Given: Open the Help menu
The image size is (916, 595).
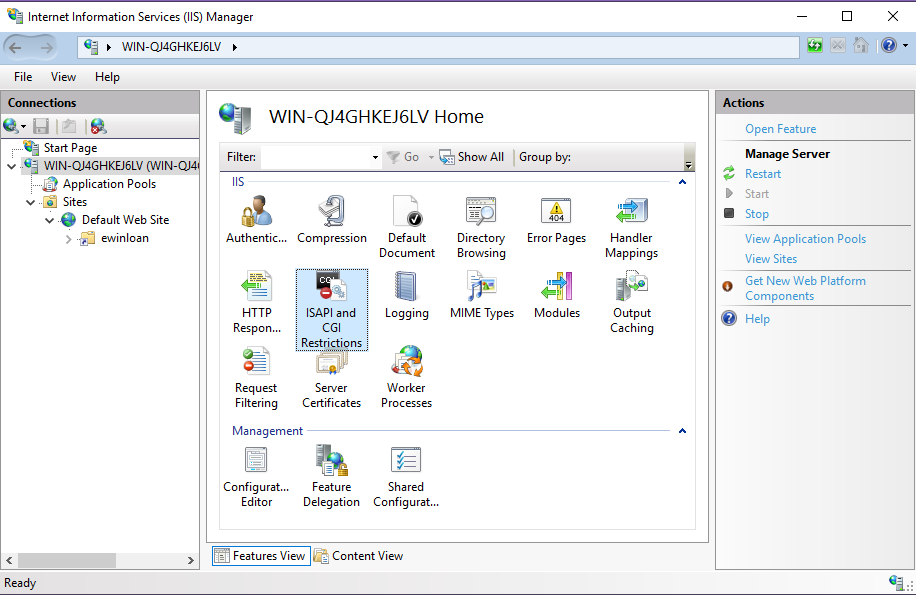Looking at the screenshot, I should 107,76.
